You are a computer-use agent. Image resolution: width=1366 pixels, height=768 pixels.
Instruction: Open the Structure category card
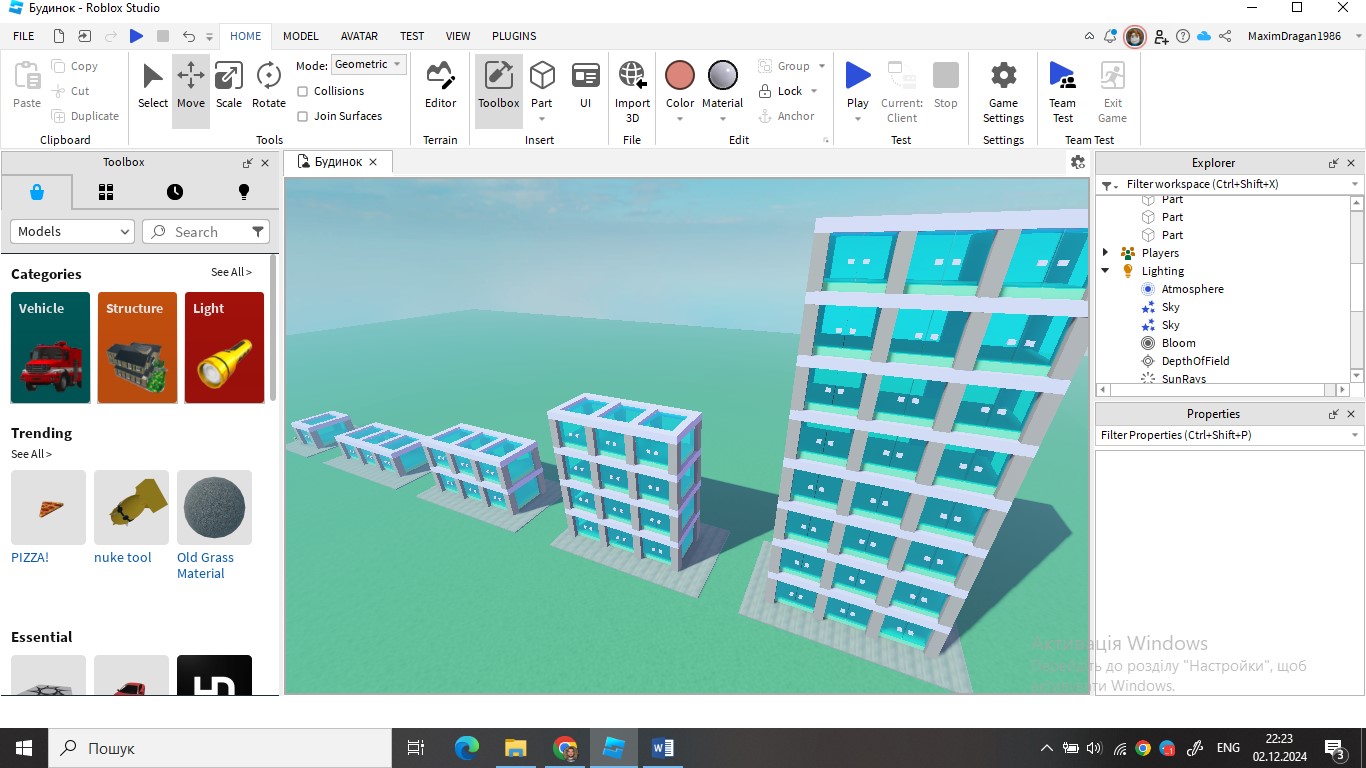coord(137,347)
